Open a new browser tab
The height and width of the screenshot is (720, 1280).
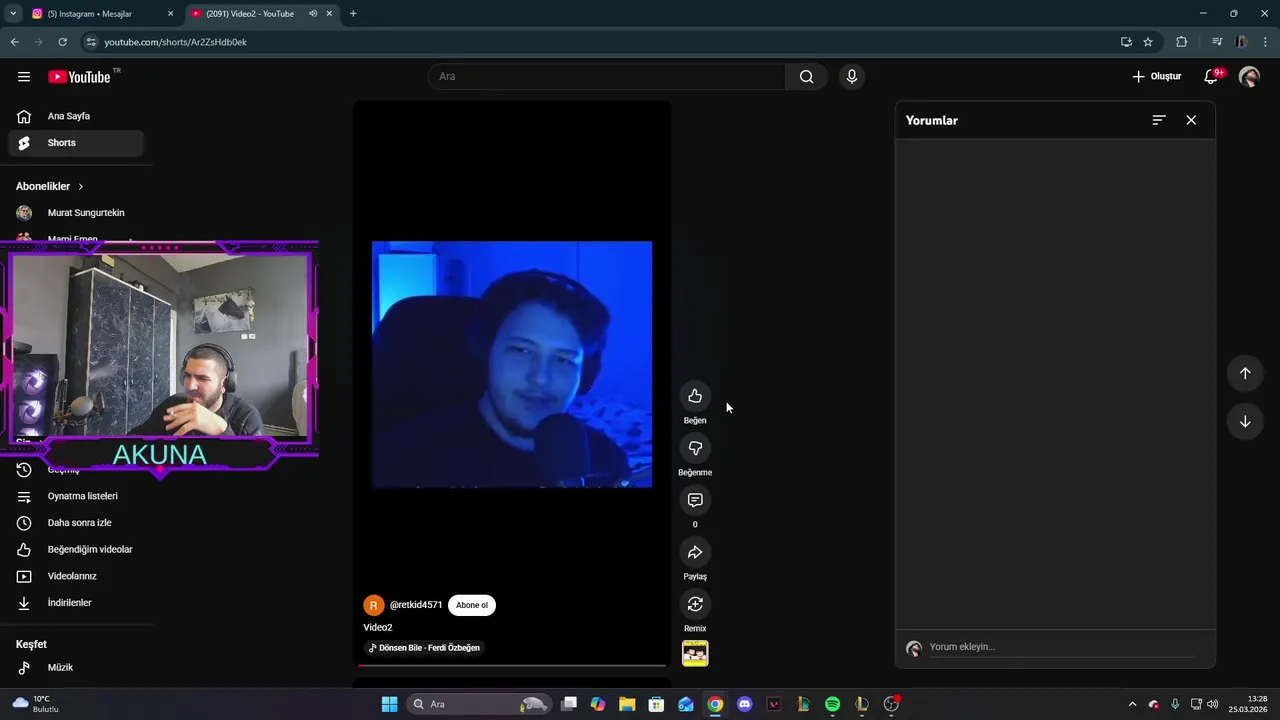(353, 14)
